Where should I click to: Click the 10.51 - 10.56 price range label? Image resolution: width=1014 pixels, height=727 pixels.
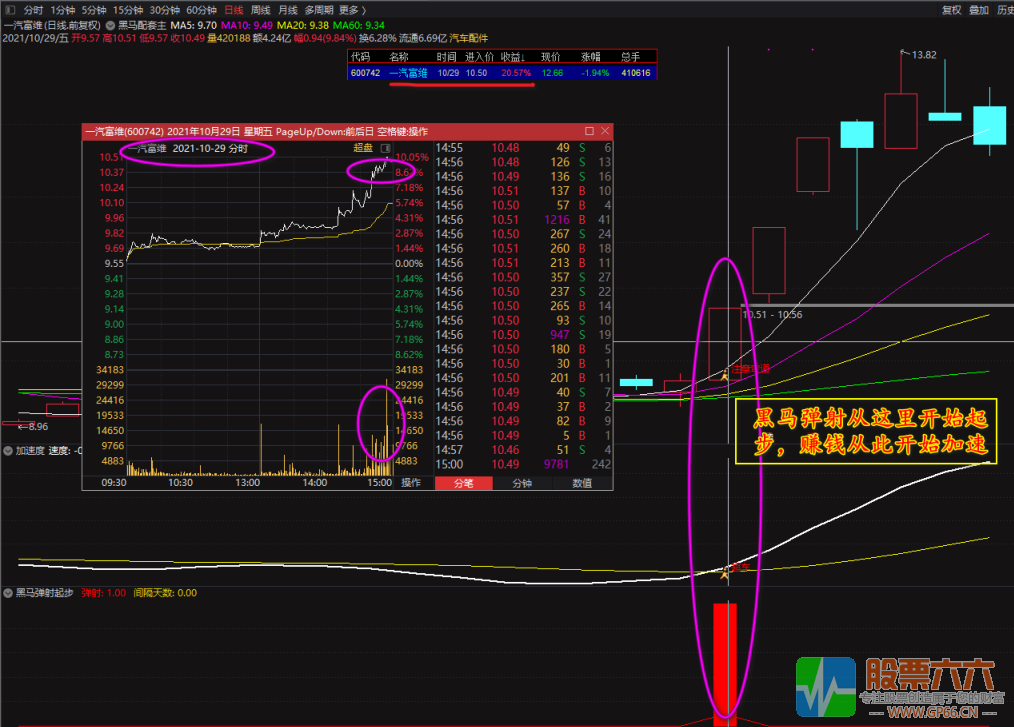point(772,315)
